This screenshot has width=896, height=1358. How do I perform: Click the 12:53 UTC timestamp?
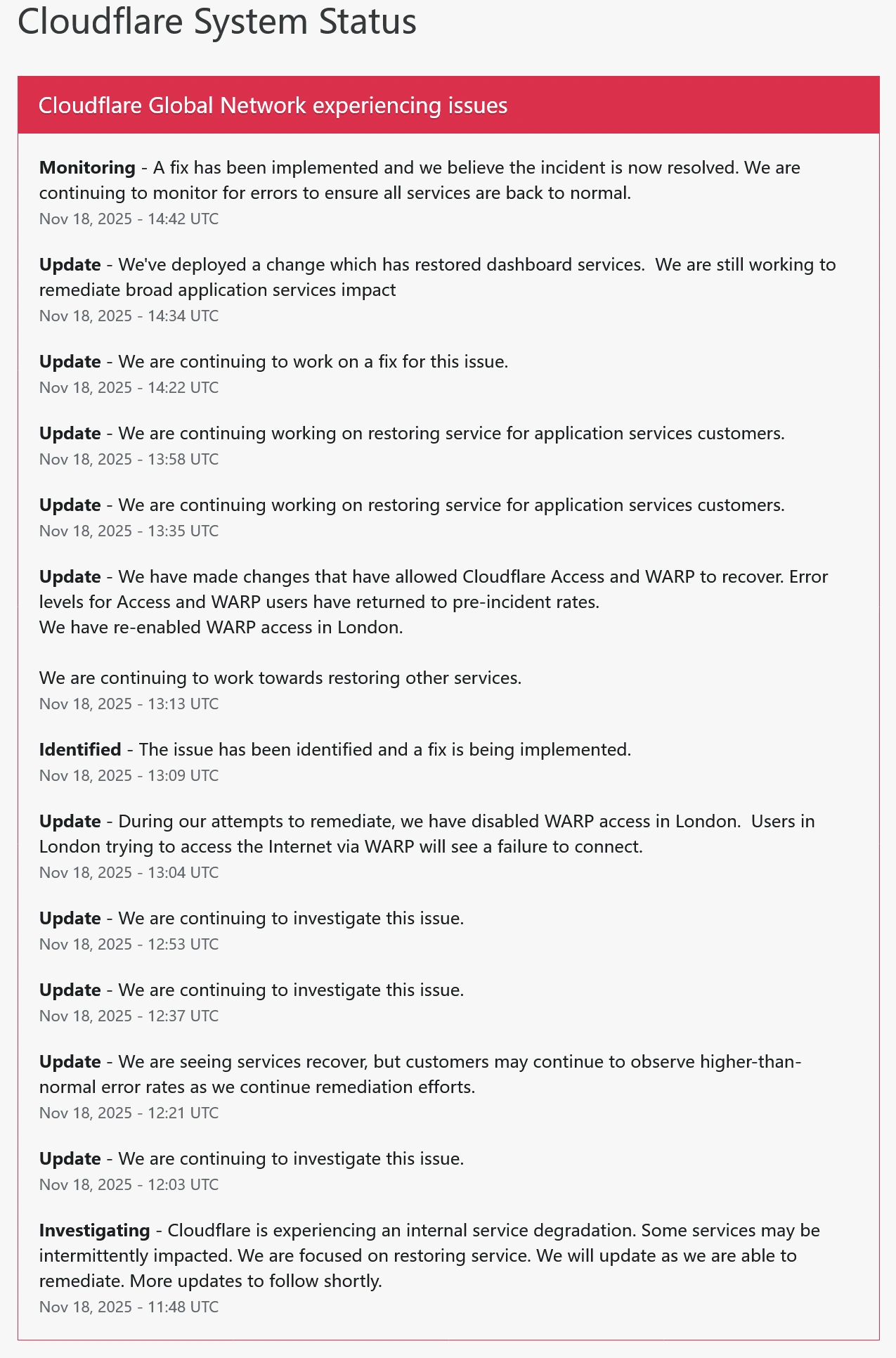129,944
